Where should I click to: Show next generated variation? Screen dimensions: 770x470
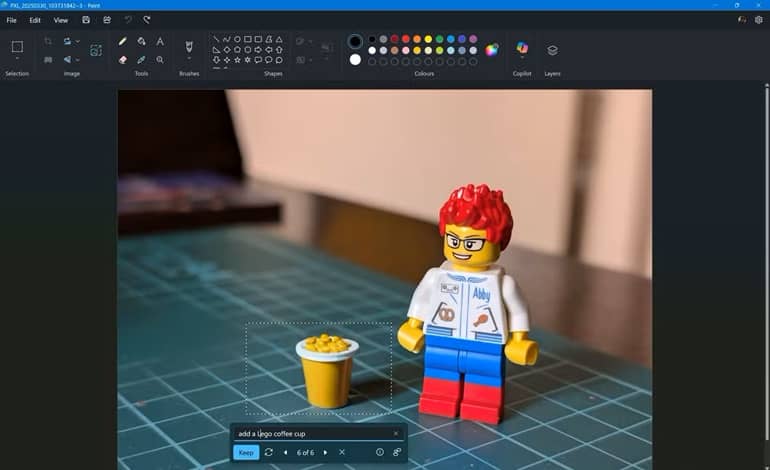325,452
